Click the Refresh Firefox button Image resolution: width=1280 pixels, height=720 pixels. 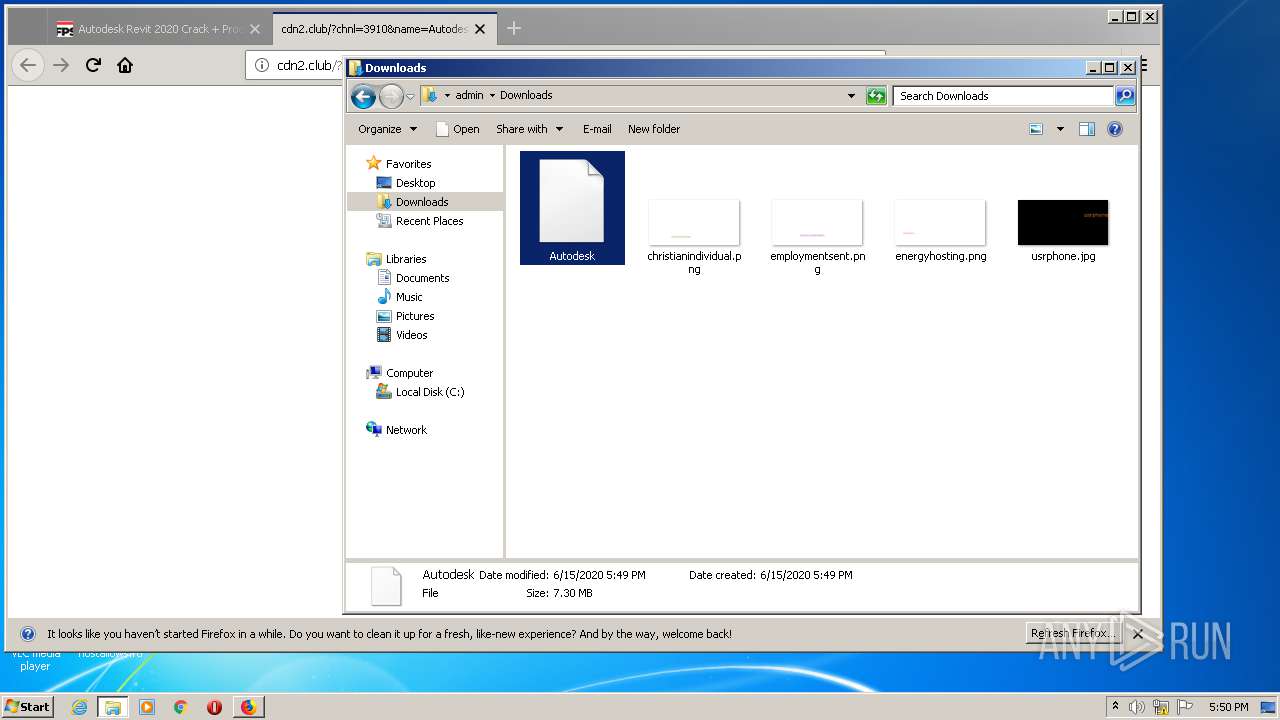point(1073,634)
